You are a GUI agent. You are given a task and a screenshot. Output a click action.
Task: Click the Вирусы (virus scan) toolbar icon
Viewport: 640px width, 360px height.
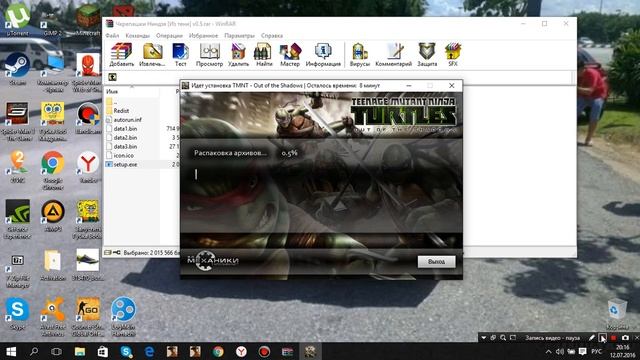[x=360, y=55]
